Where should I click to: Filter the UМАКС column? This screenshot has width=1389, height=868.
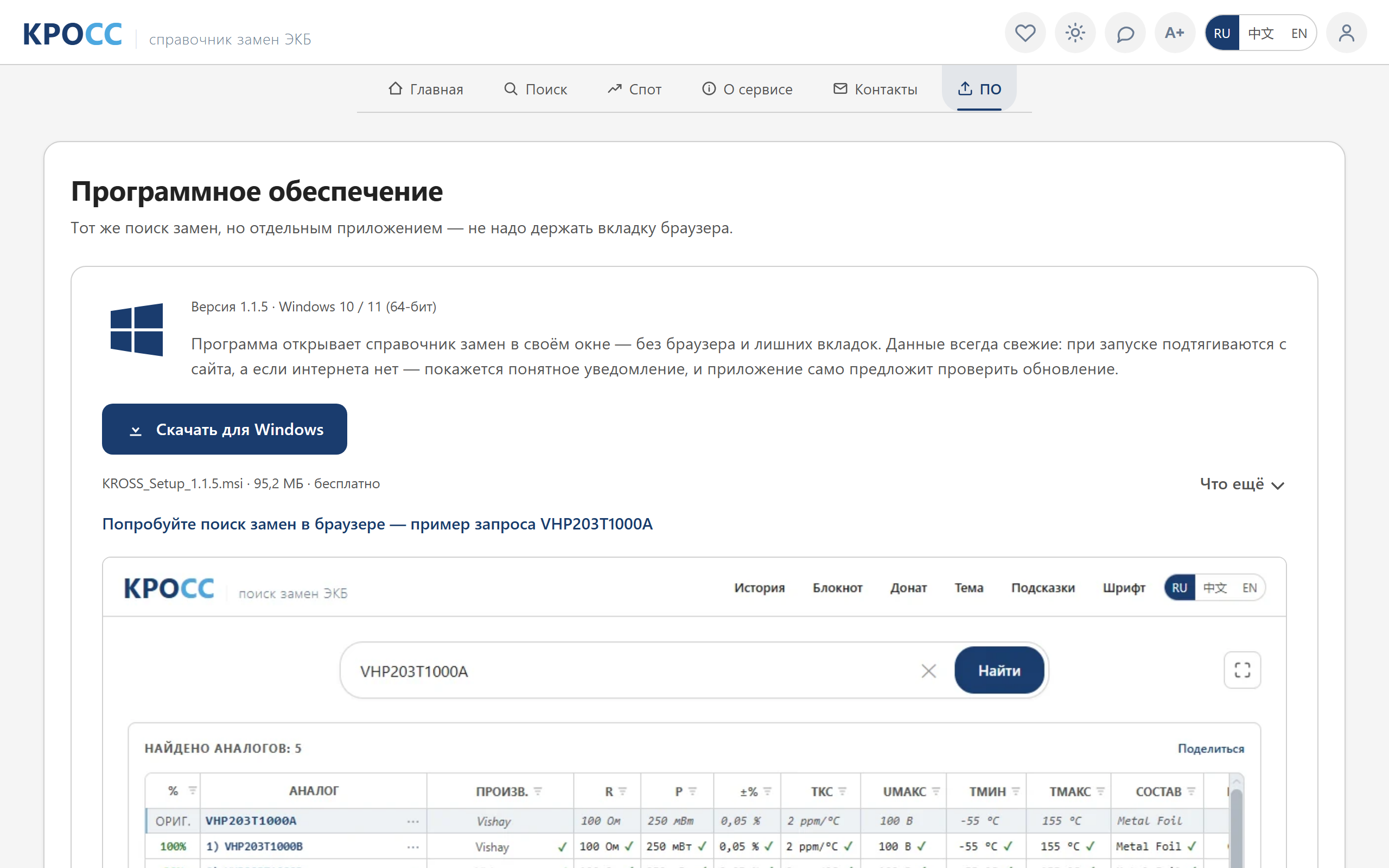[x=935, y=791]
